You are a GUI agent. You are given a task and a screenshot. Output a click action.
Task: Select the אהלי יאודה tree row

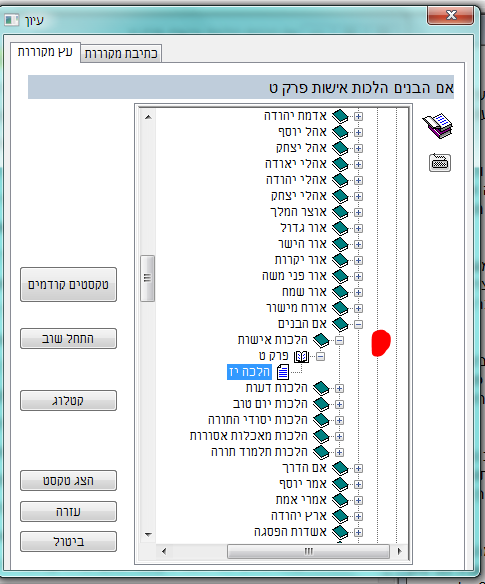coord(296,164)
